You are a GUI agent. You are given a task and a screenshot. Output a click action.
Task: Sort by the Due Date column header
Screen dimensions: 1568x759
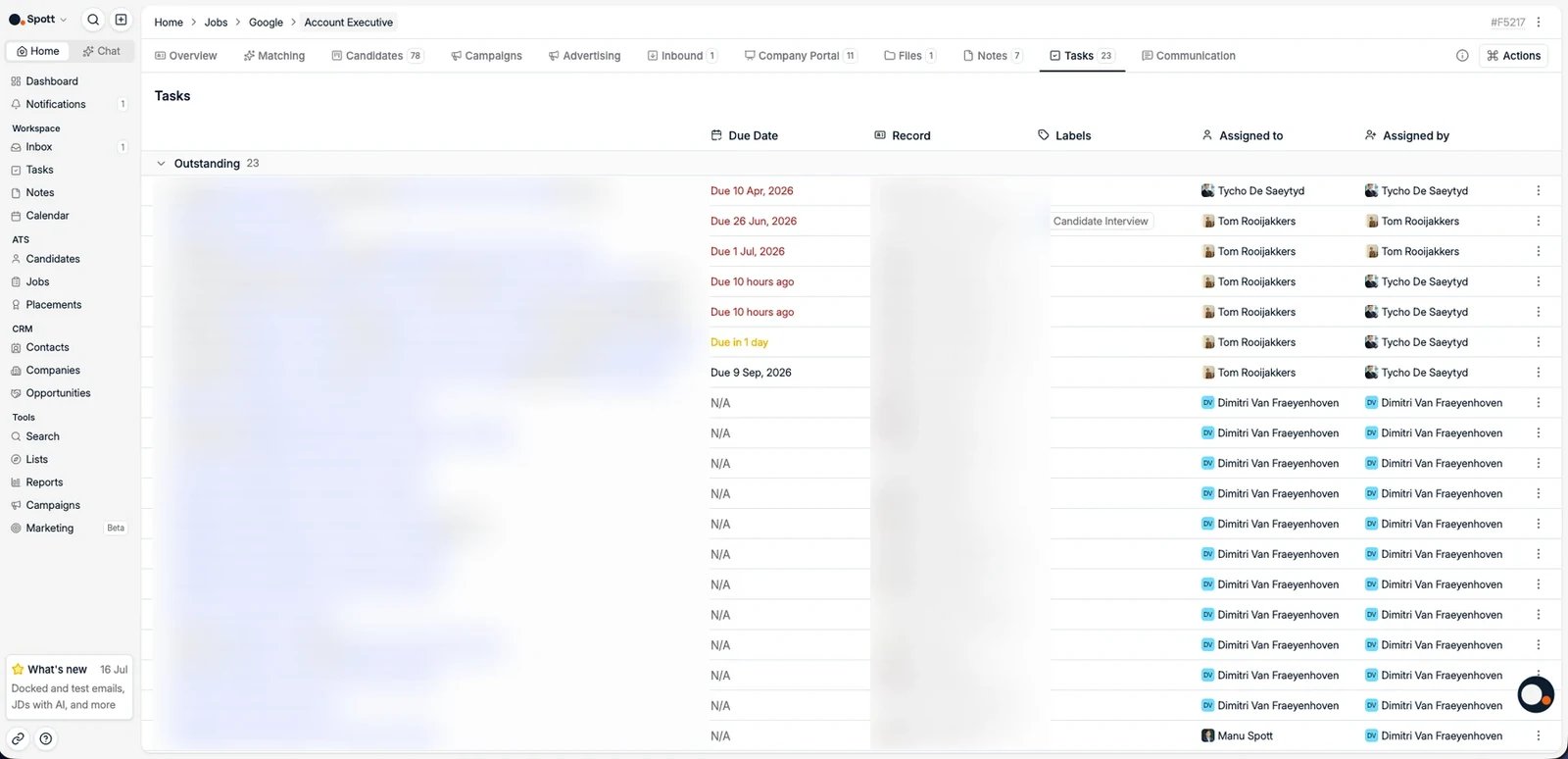(x=745, y=135)
